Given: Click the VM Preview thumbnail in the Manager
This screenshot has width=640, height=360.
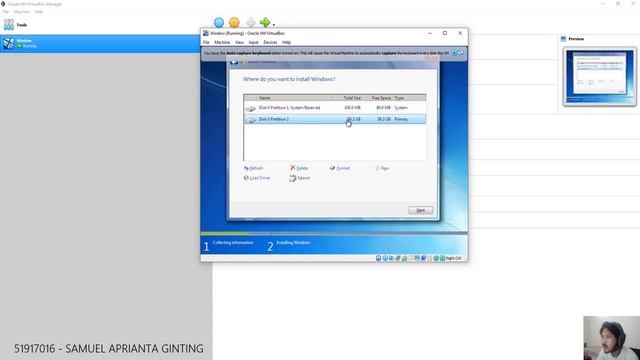Looking at the screenshot, I should 600,77.
